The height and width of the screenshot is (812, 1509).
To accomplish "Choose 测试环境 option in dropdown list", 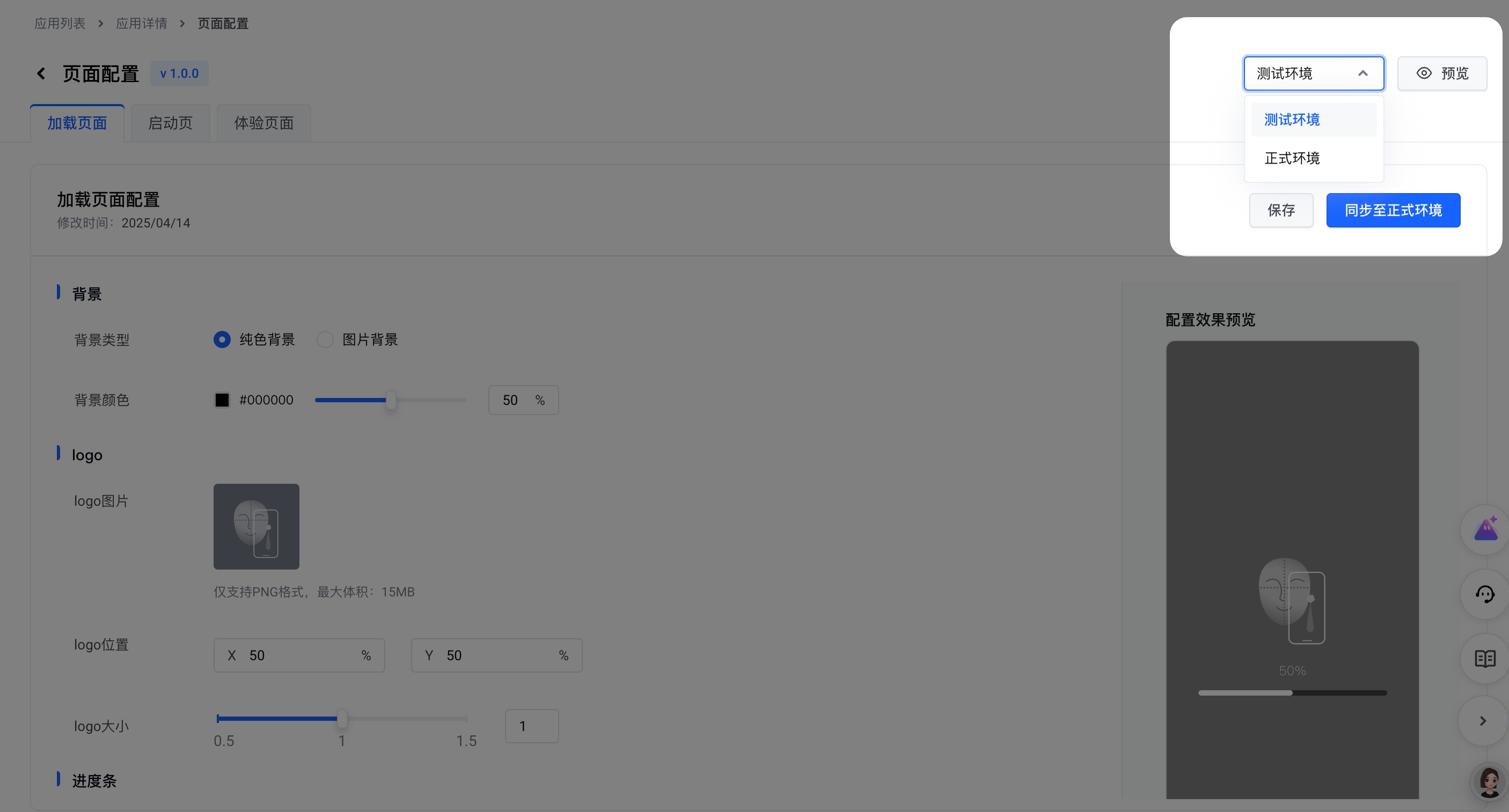I will [1292, 120].
